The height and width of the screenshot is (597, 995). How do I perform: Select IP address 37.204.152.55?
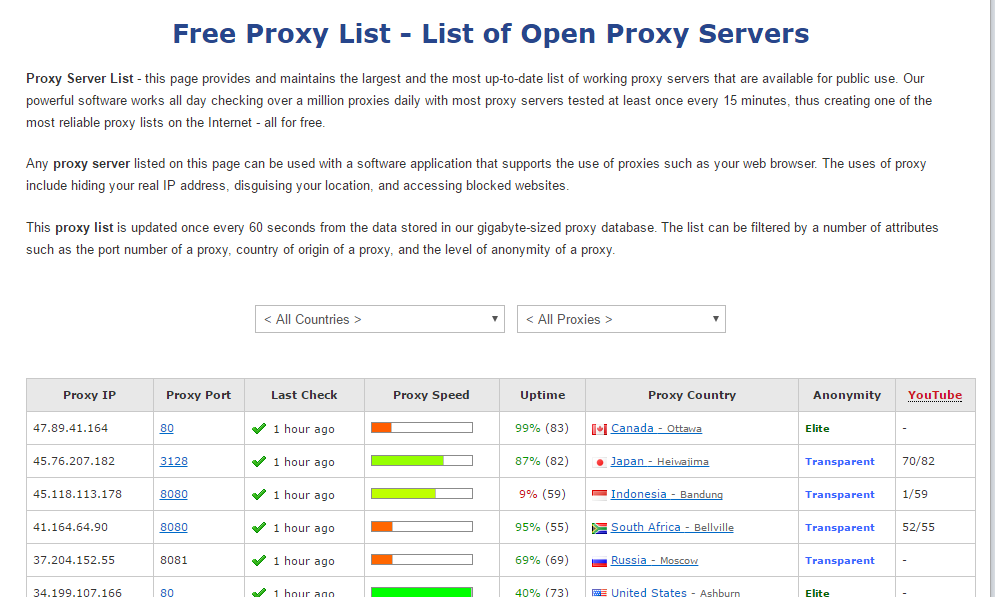tap(74, 560)
